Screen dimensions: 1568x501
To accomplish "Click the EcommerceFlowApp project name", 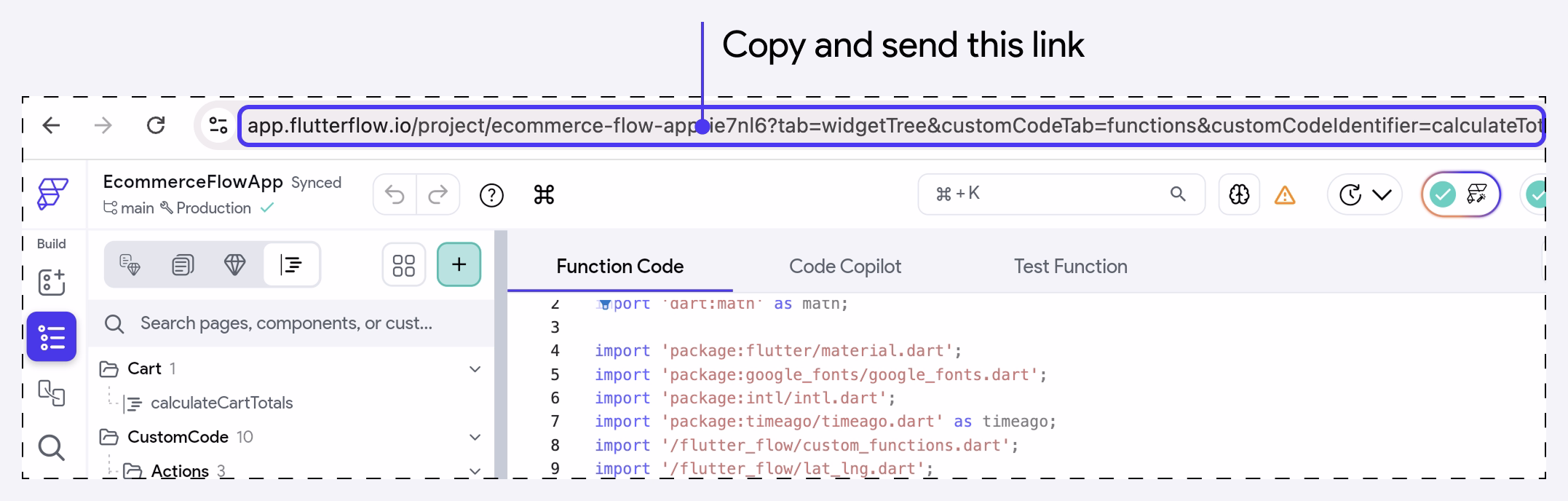I will tap(193, 181).
